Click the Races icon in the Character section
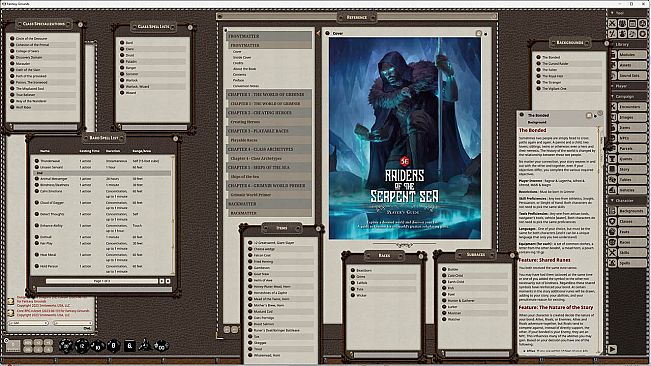 tap(613, 242)
